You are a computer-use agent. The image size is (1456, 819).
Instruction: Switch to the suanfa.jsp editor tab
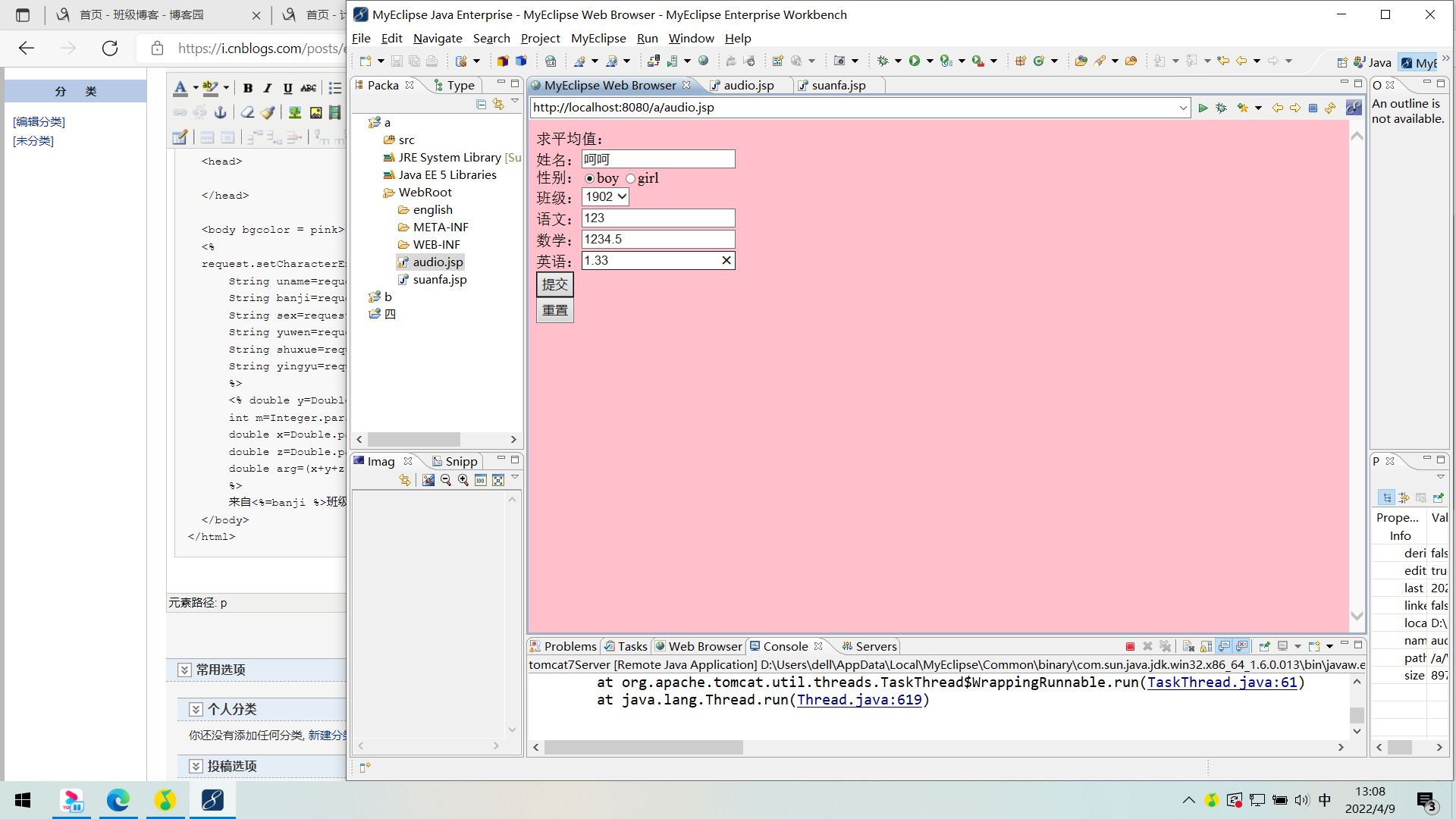(x=838, y=85)
